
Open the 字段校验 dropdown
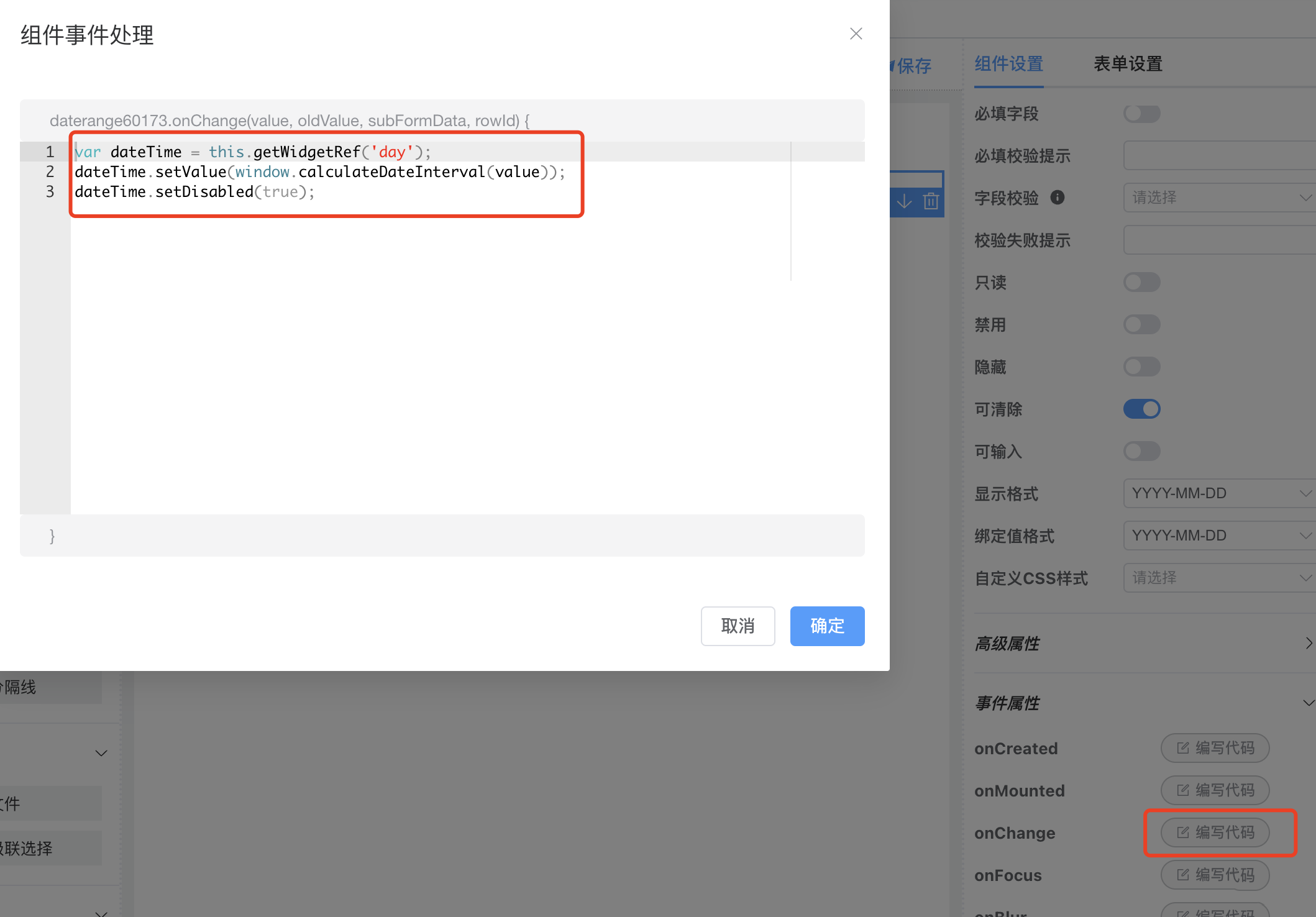point(1219,198)
